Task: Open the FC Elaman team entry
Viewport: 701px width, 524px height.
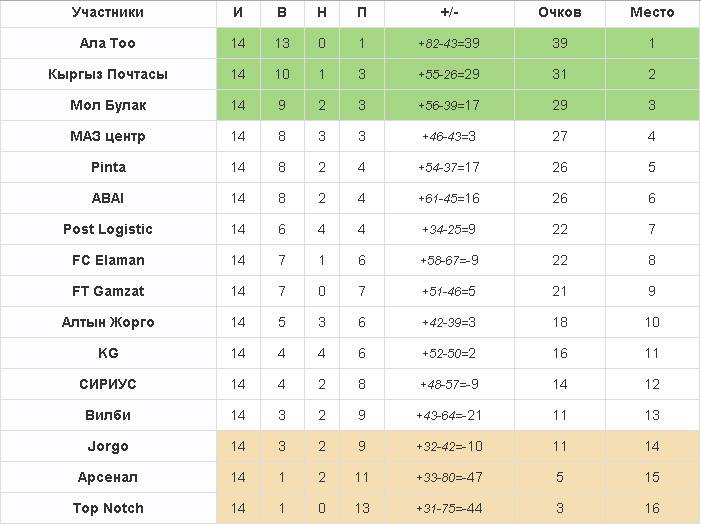Action: [108, 260]
